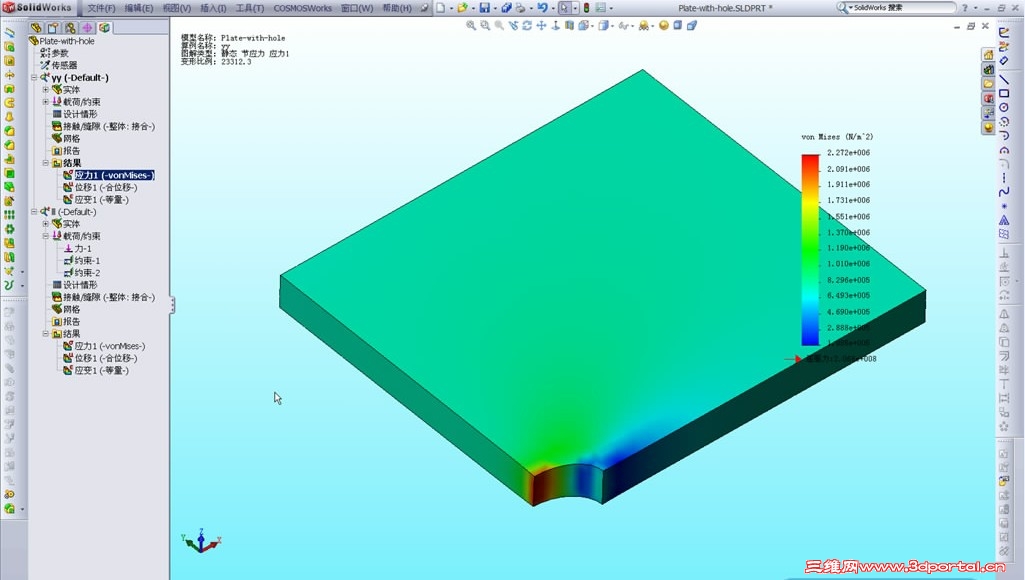Click the golden sphere RealView icon
The width and height of the screenshot is (1025, 580).
point(664,26)
